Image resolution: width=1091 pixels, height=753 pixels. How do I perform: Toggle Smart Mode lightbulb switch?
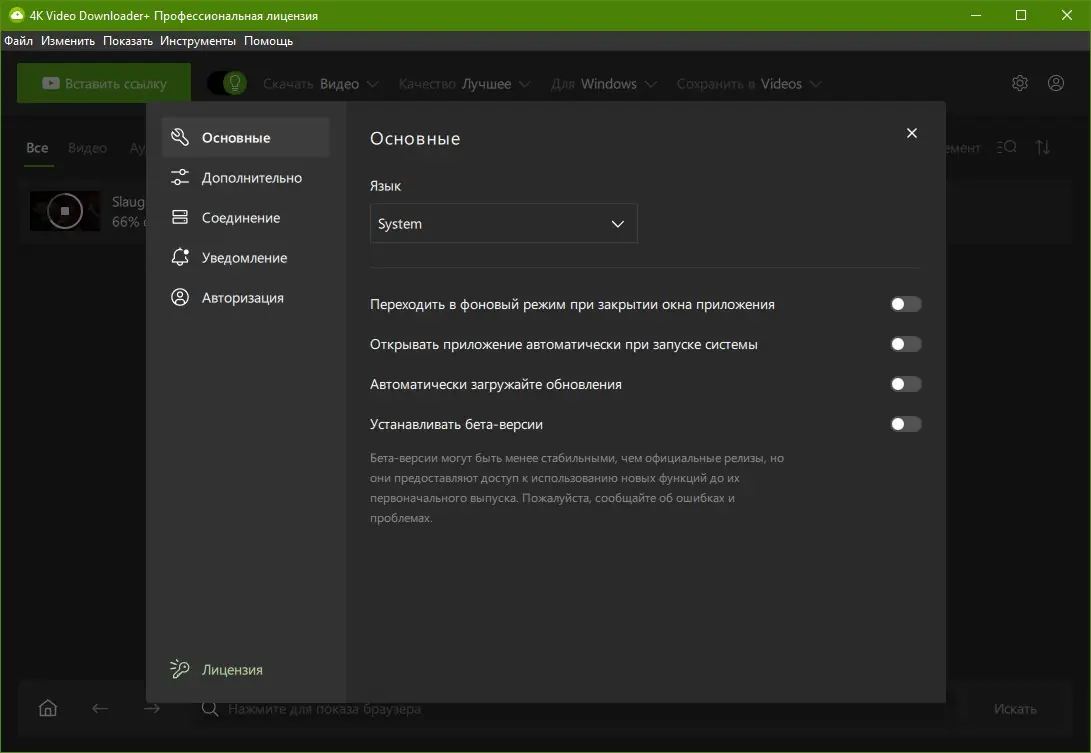(x=228, y=84)
